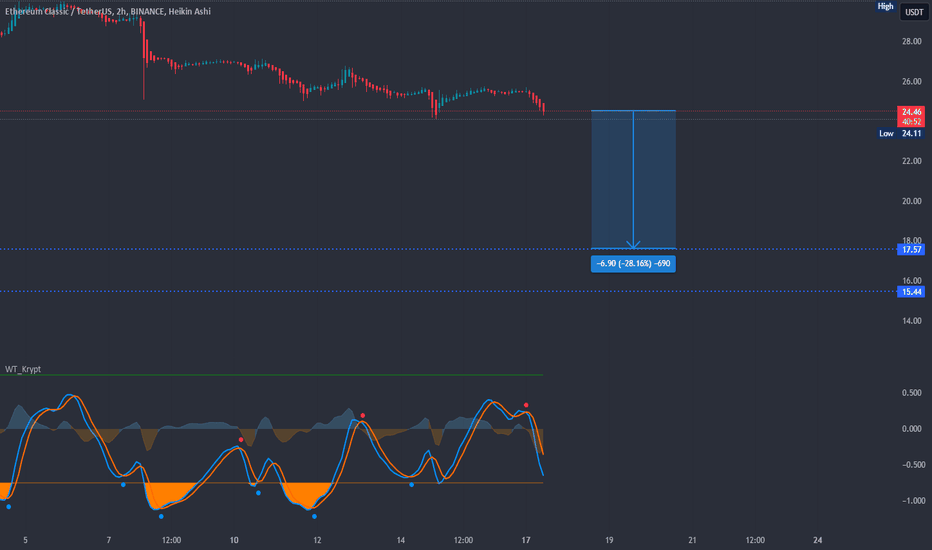
Task: Click date label 14 on time axis
Action: point(401,540)
